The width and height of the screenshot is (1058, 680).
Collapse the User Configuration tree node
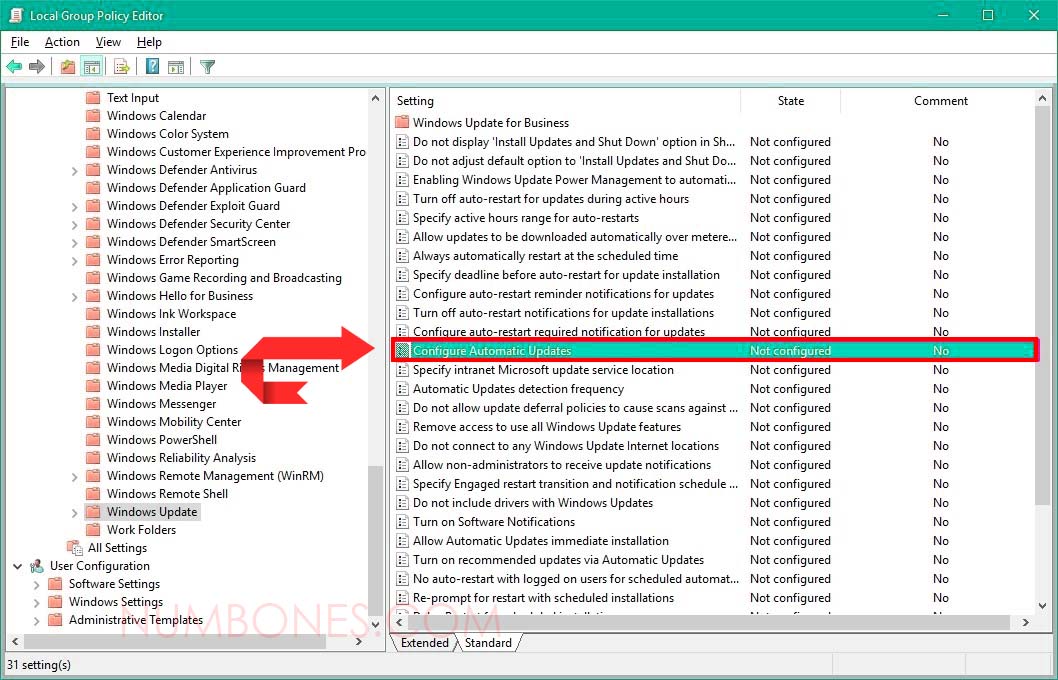tap(17, 565)
